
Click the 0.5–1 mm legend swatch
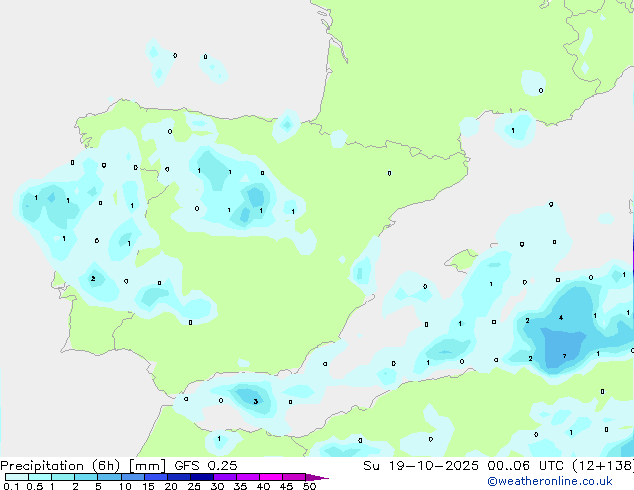click(40, 477)
